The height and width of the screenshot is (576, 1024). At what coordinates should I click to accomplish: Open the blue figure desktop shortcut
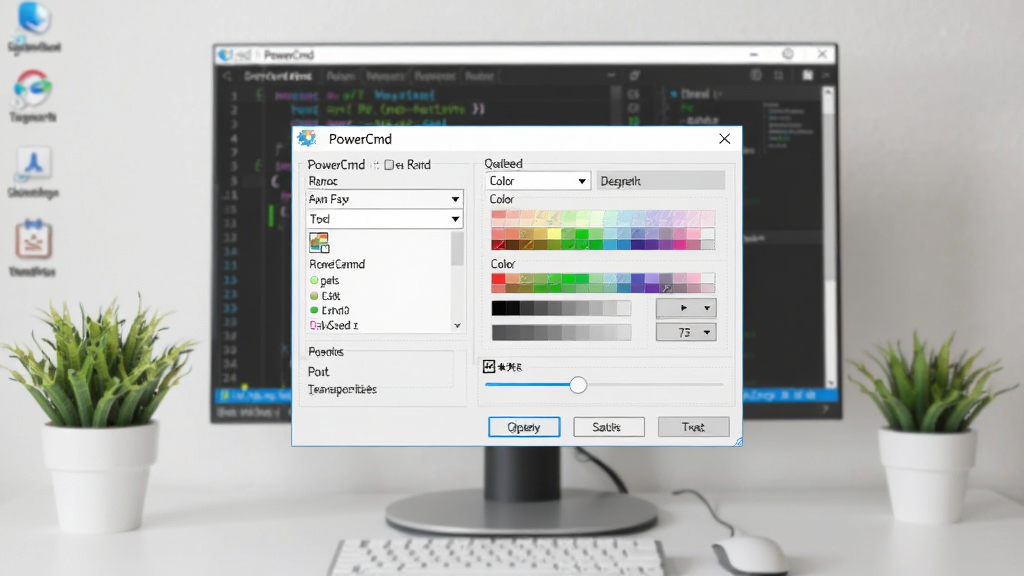click(33, 163)
